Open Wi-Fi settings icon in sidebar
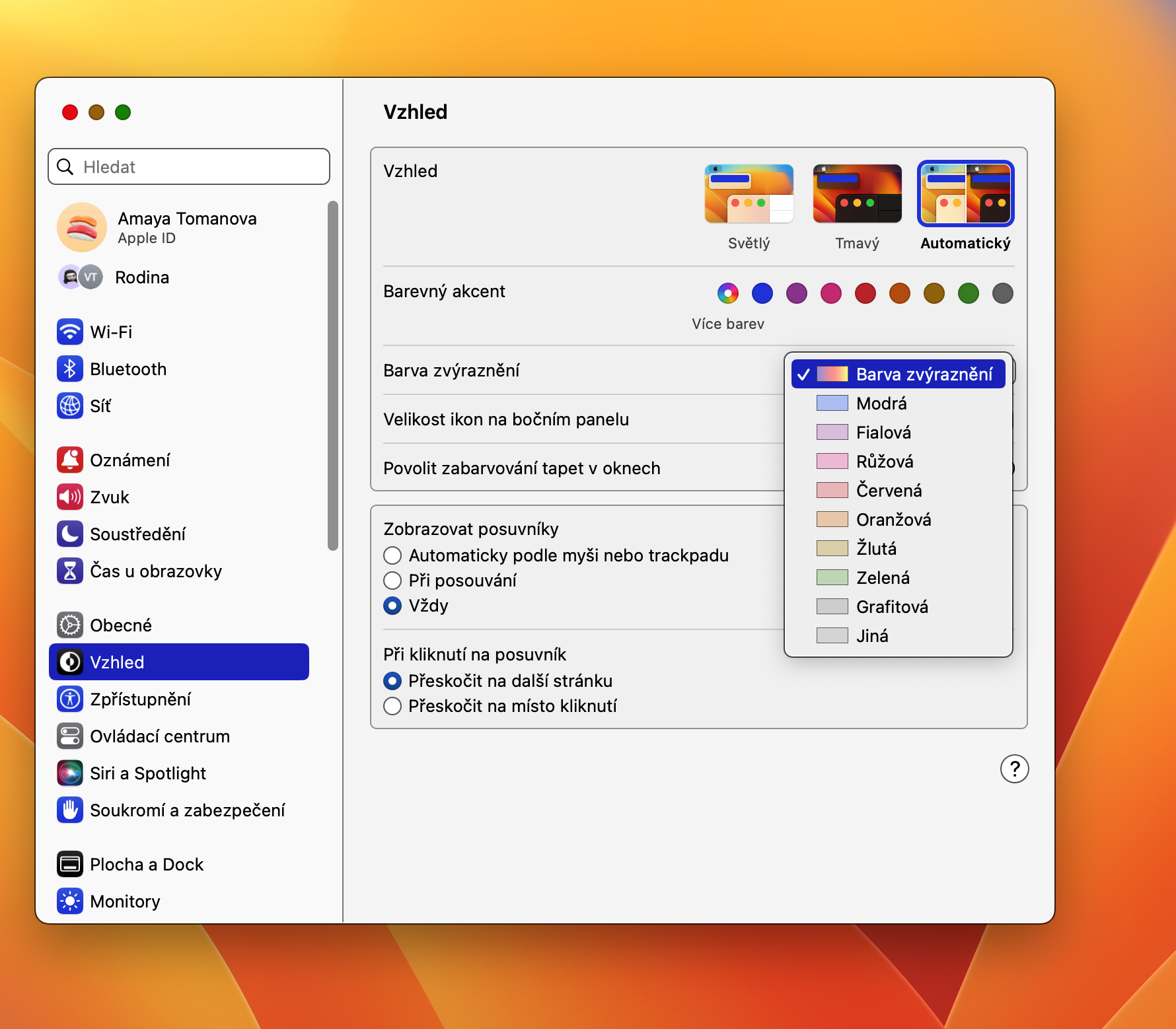The height and width of the screenshot is (1029, 1176). [x=70, y=332]
